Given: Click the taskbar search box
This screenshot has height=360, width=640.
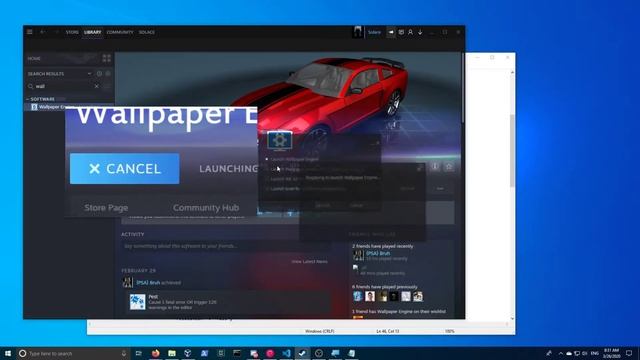Looking at the screenshot, I should tap(73, 353).
